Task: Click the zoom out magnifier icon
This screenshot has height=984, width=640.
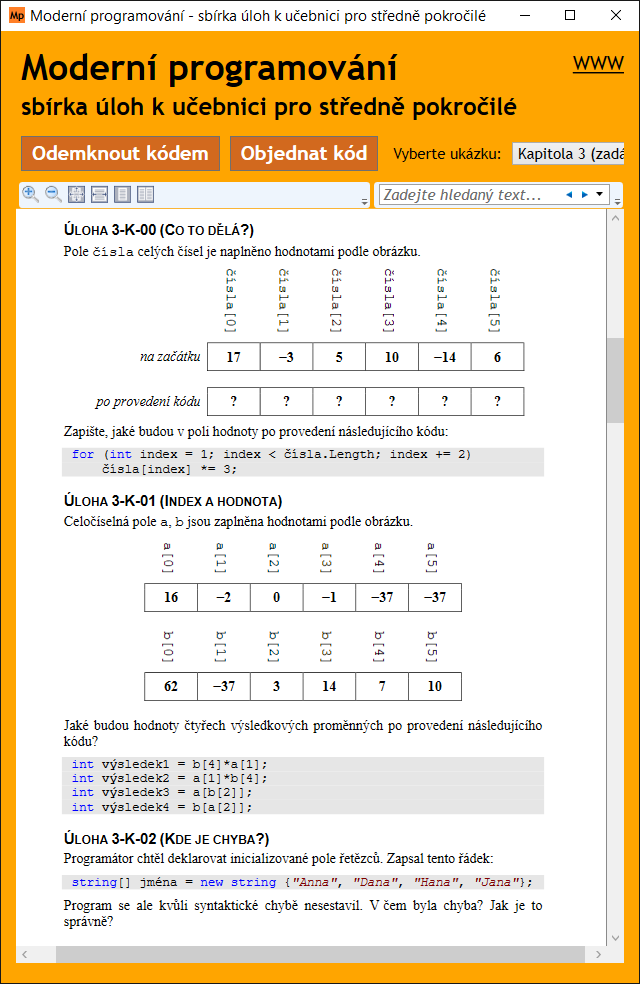Action: 53,194
